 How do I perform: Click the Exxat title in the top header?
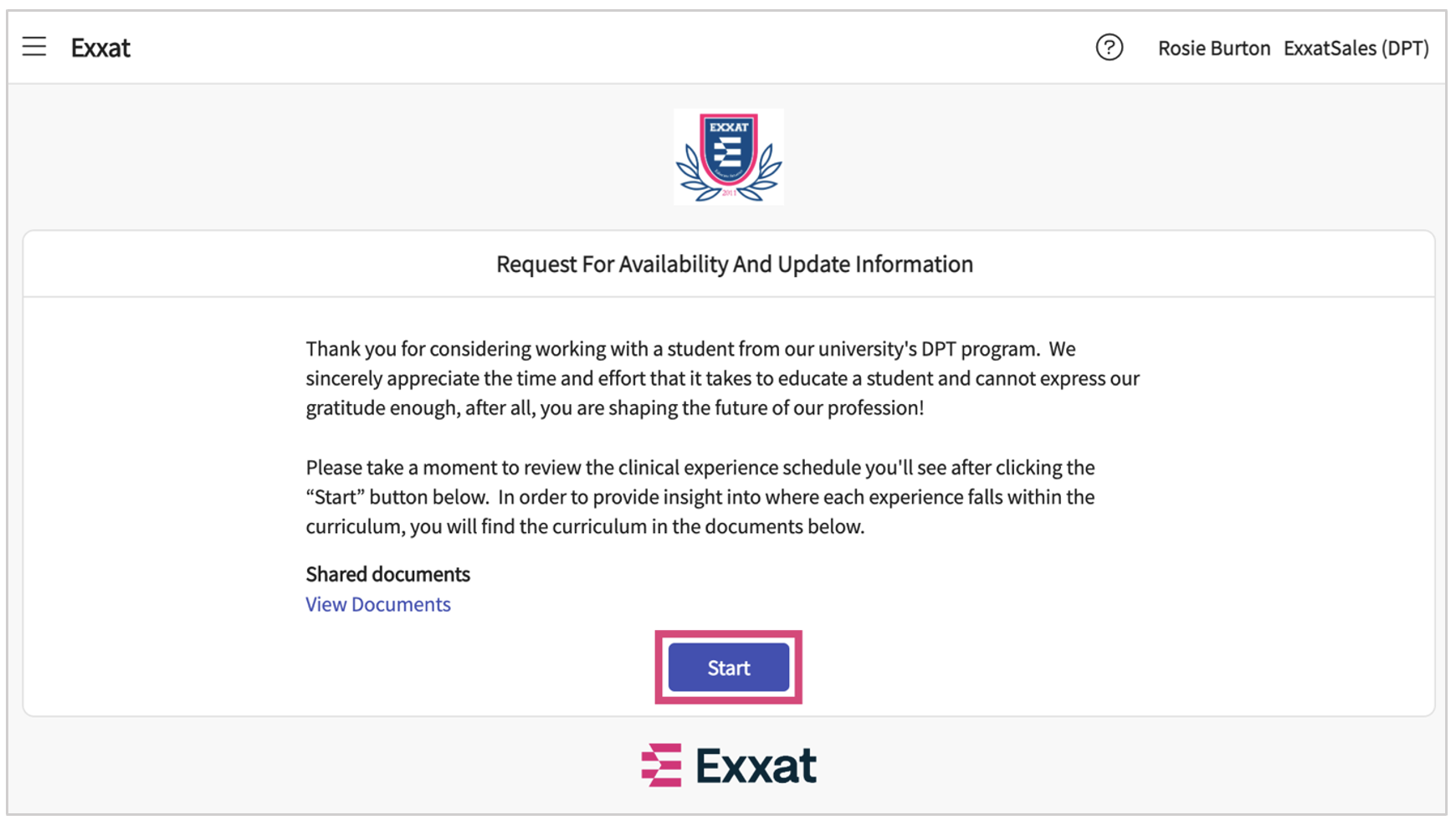100,48
